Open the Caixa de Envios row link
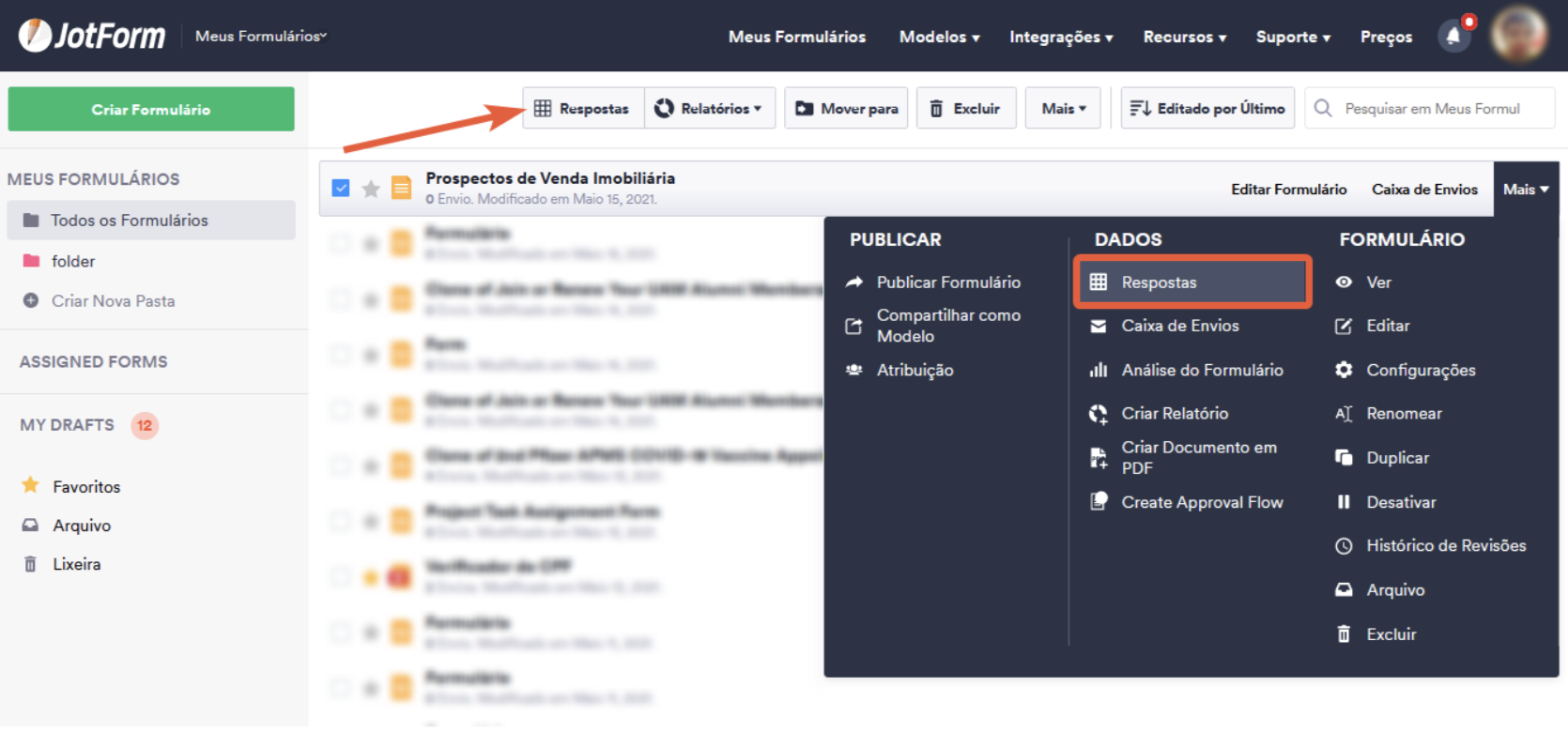 point(1424,189)
